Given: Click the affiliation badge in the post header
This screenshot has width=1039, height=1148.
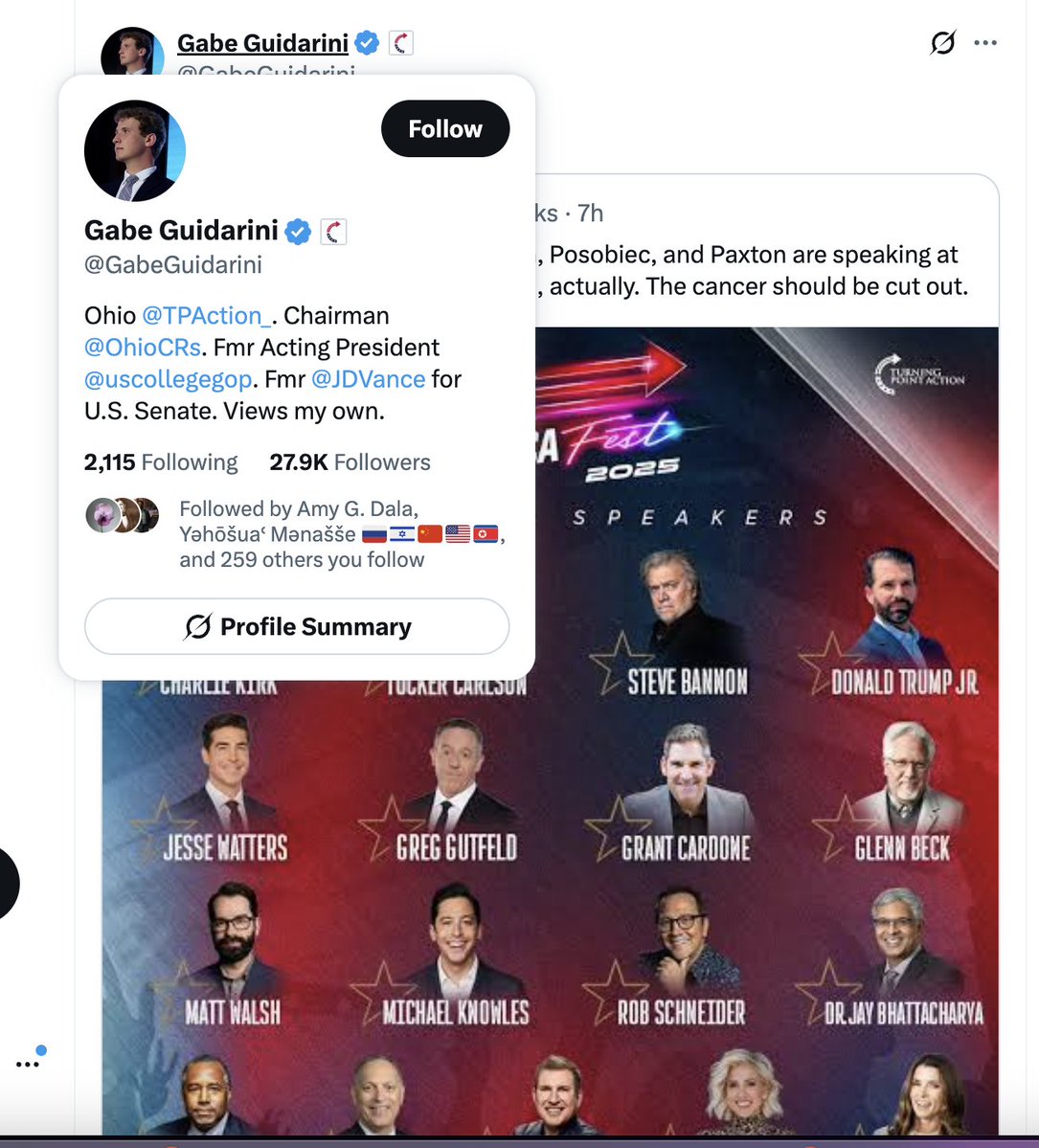Looking at the screenshot, I should [x=401, y=42].
